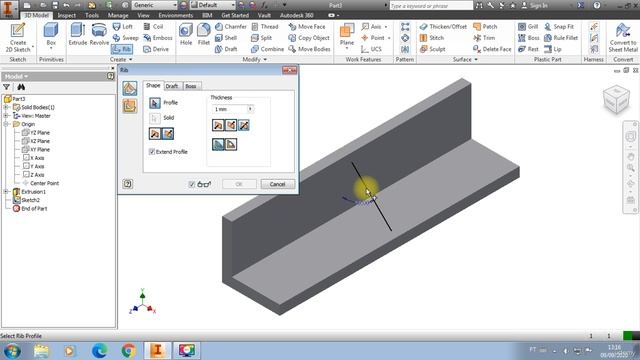The height and width of the screenshot is (360, 640).
Task: Click Convert to Sheet Metal
Action: [x=623, y=38]
